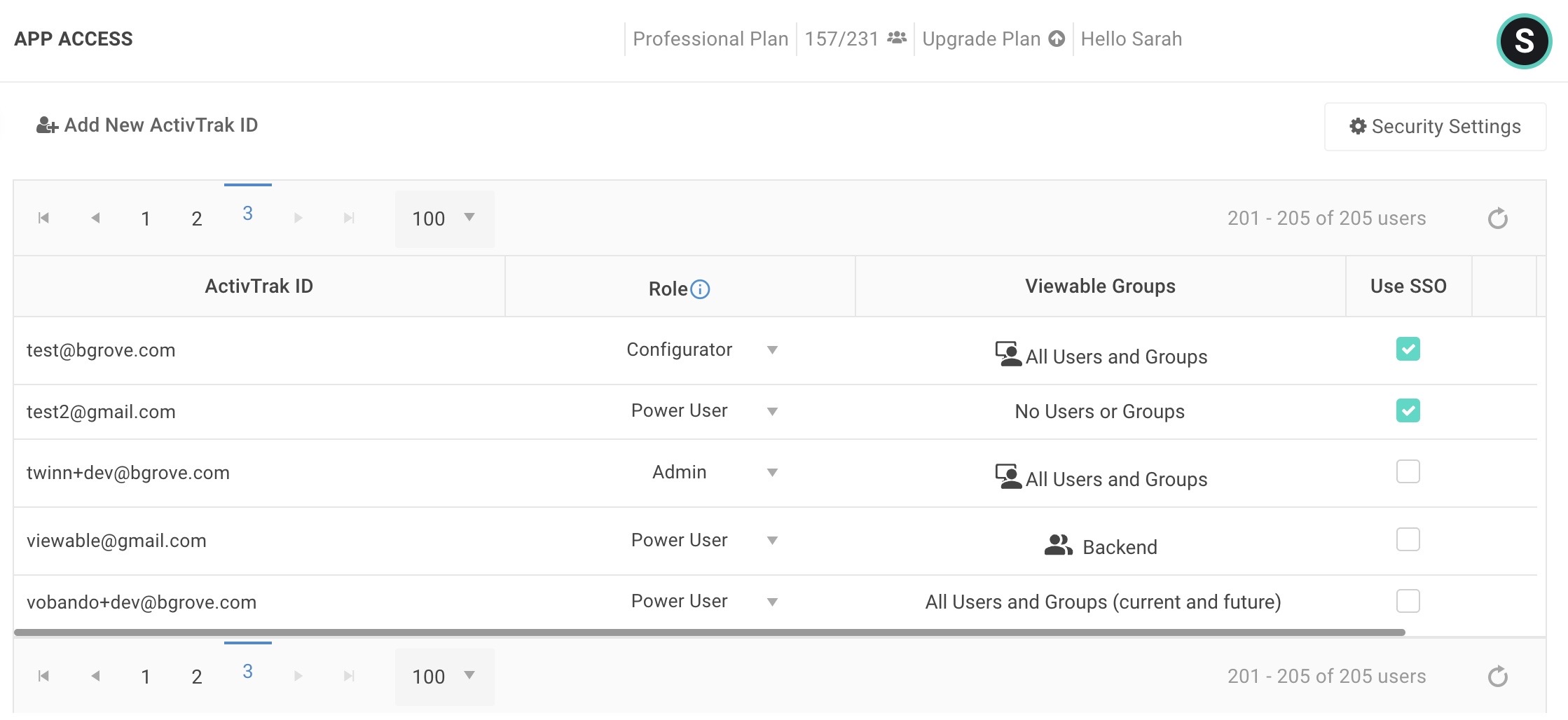Click the Backend group icon

pos(1058,545)
